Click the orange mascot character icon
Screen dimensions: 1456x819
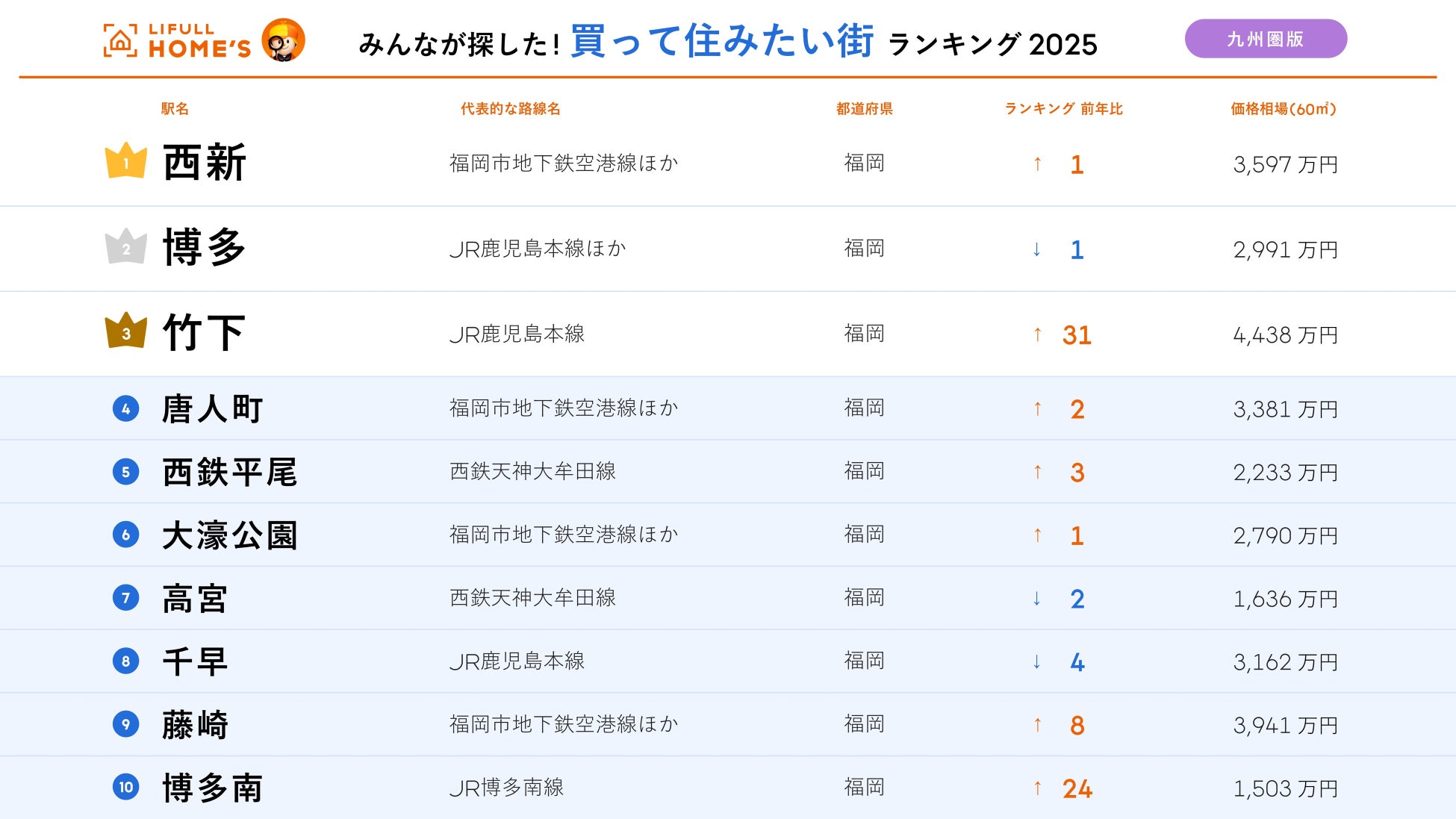(283, 40)
